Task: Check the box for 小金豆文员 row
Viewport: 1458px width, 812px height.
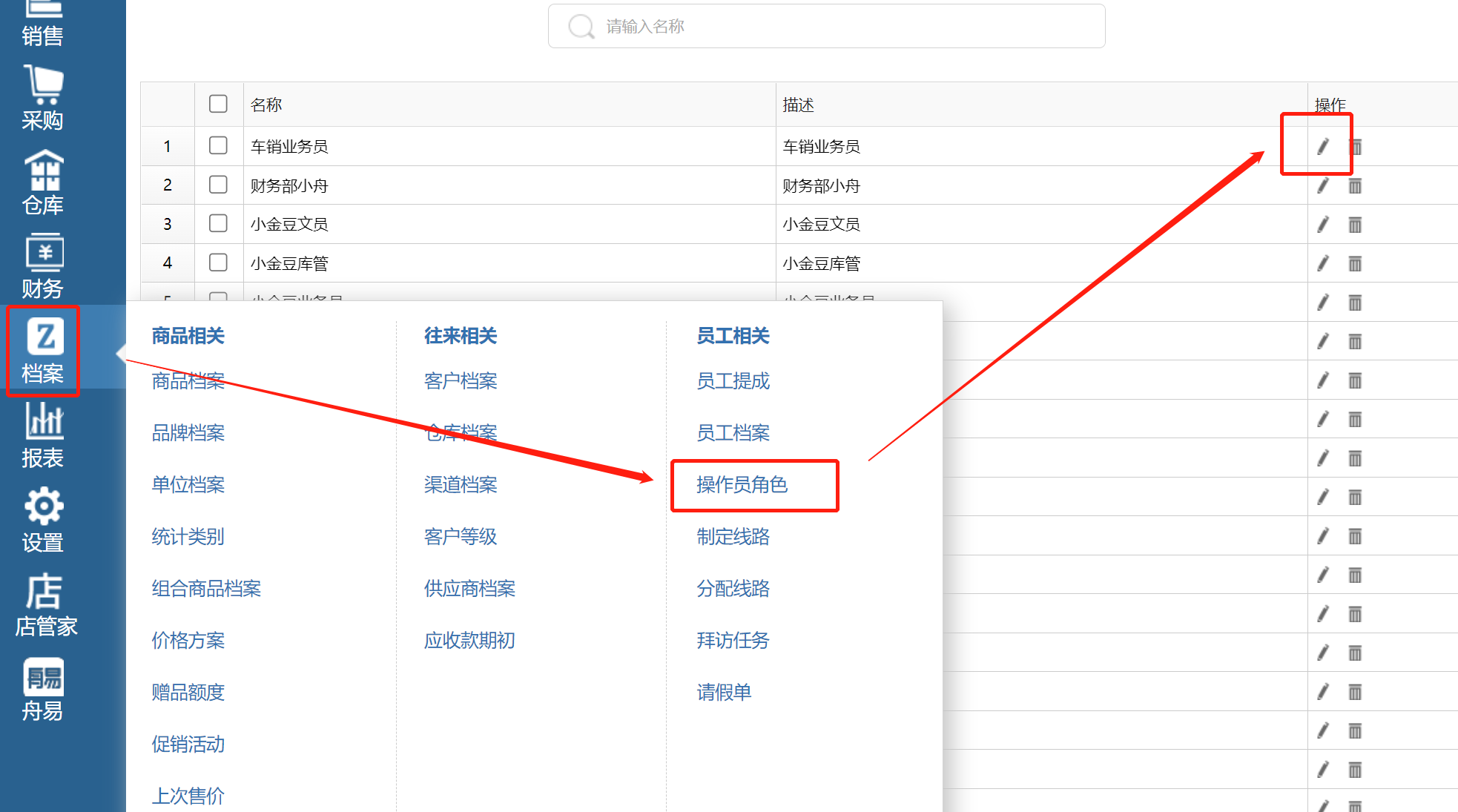Action: (218, 223)
